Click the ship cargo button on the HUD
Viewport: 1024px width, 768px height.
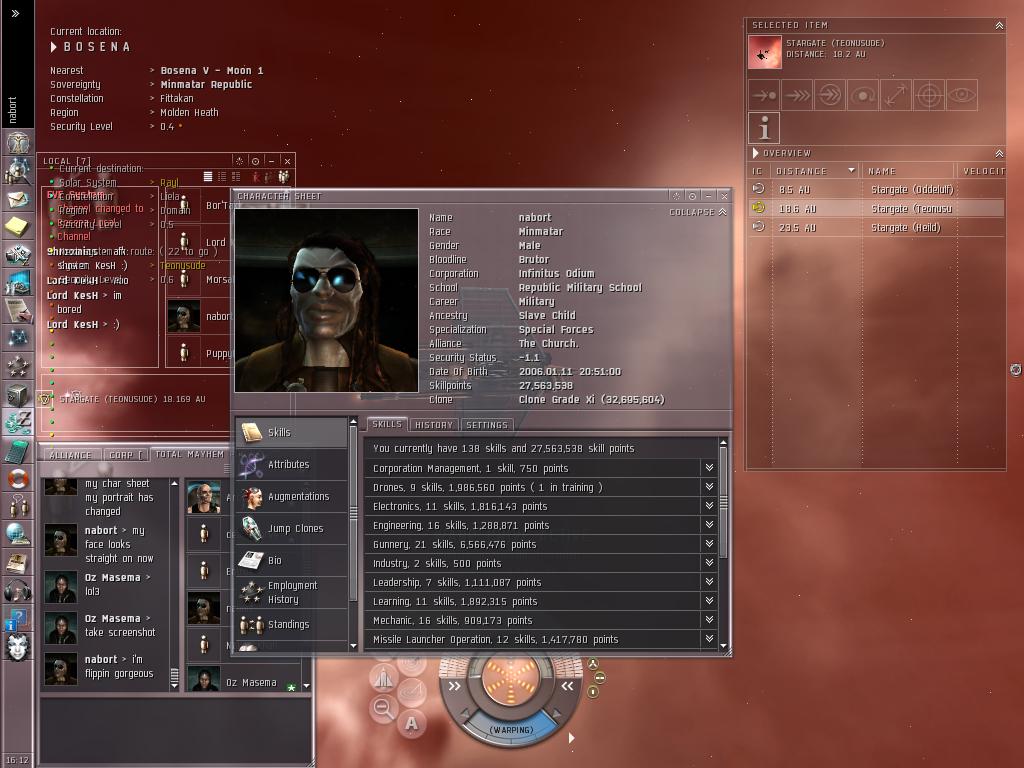coord(383,677)
